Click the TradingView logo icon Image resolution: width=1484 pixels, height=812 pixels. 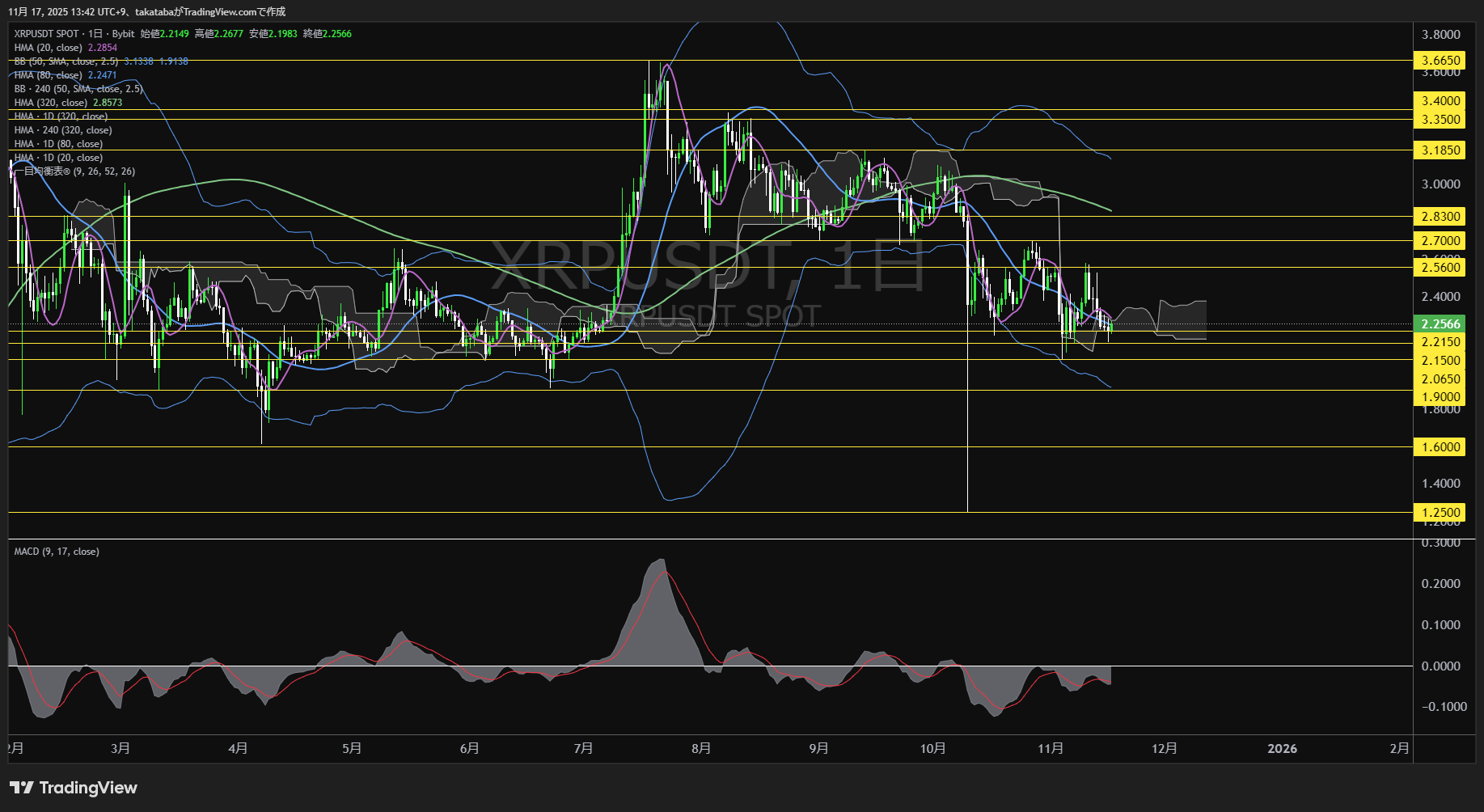click(x=23, y=787)
